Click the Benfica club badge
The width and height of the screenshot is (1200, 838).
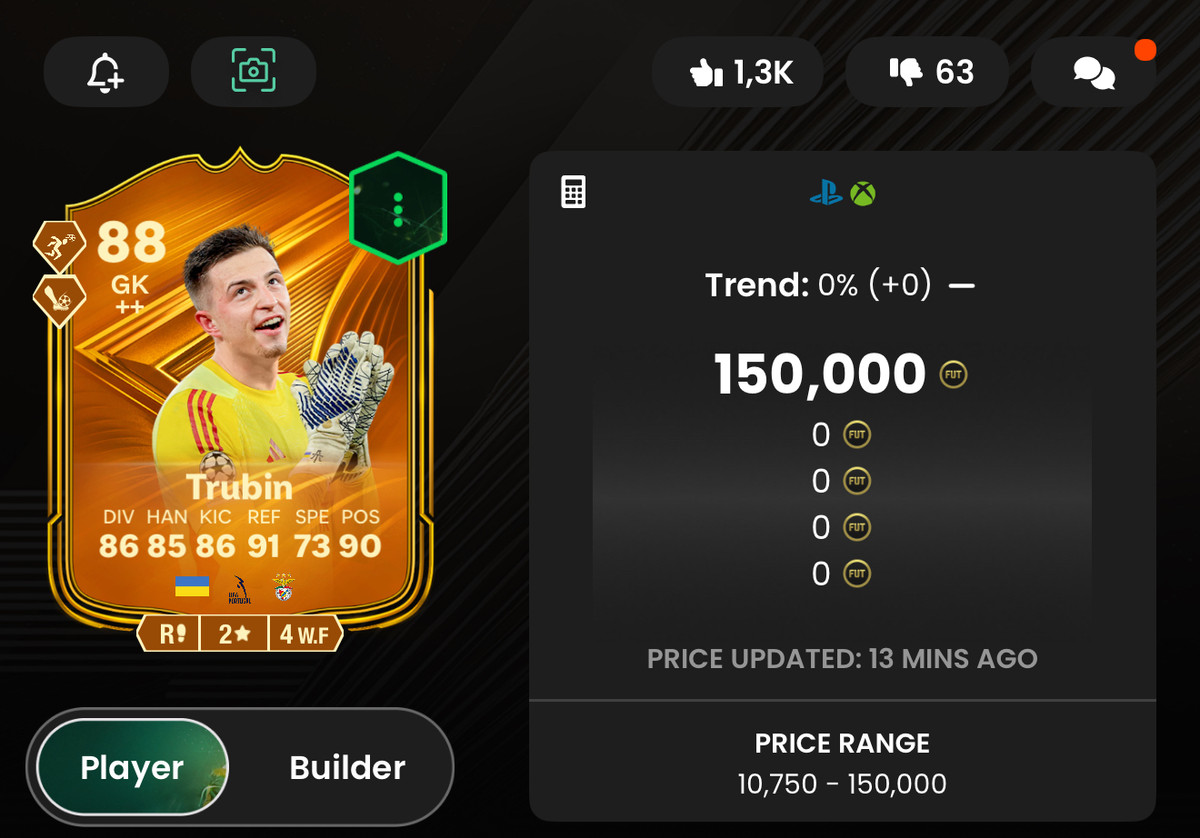283,587
